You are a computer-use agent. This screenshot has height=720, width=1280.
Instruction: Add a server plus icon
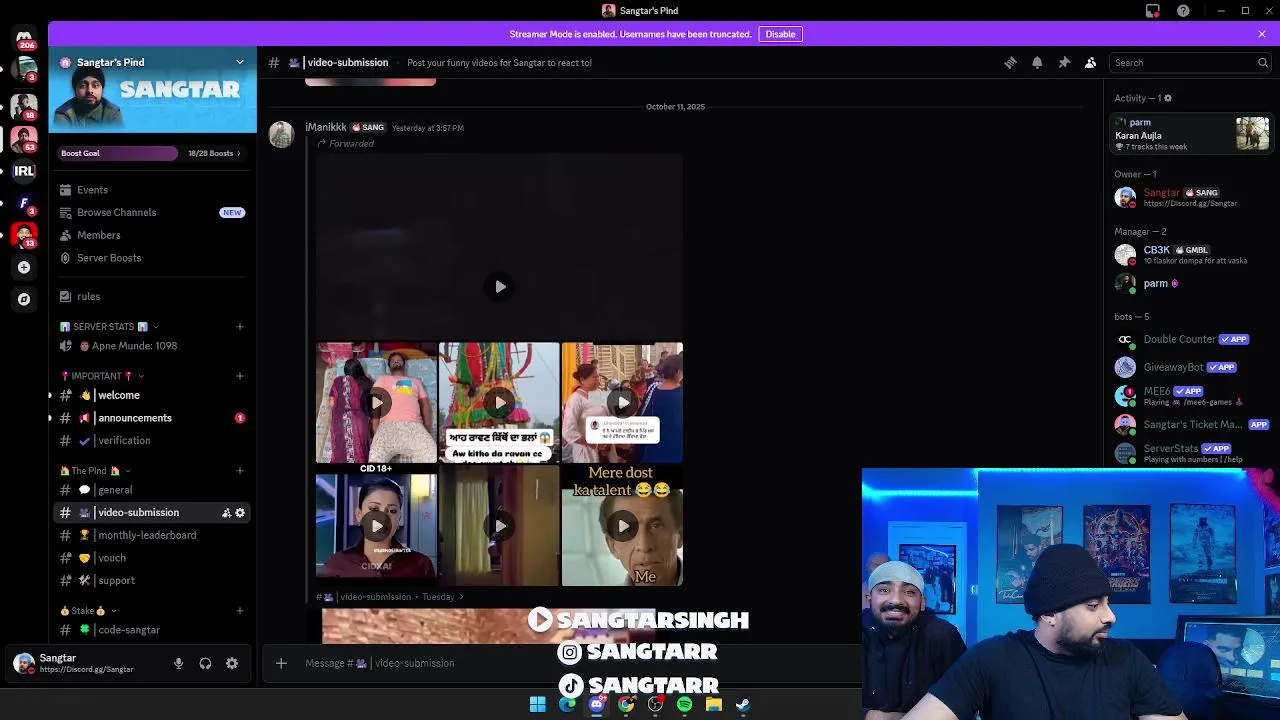[24, 267]
